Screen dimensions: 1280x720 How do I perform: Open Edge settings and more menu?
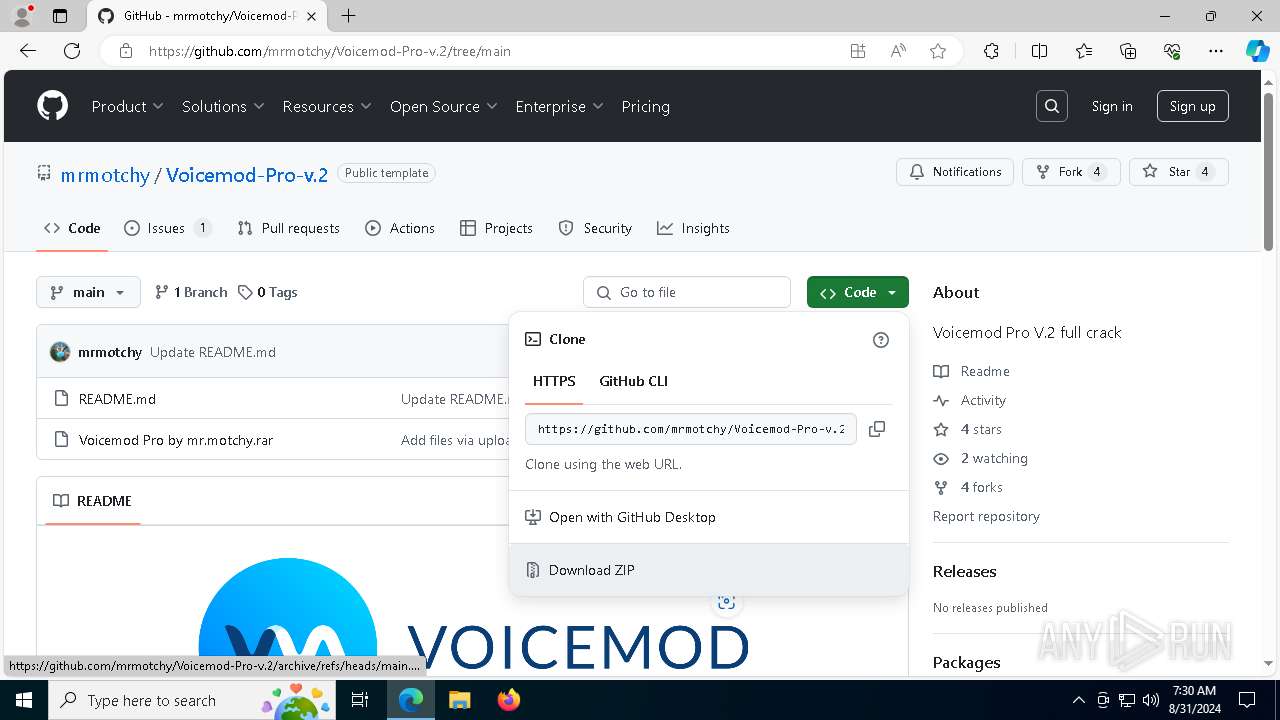(1216, 51)
